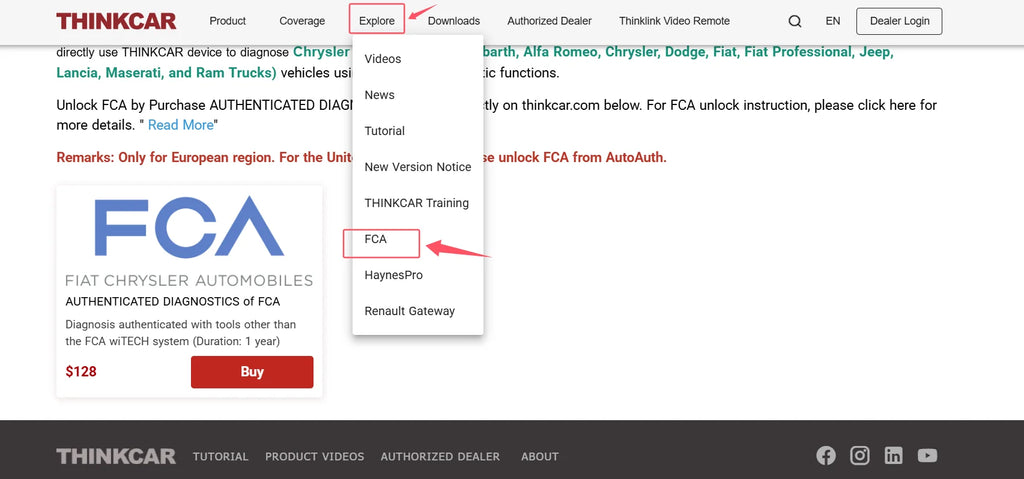Viewport: 1024px width, 479px height.
Task: Click PRODUCT VIDEOS footer link
Action: pos(314,457)
